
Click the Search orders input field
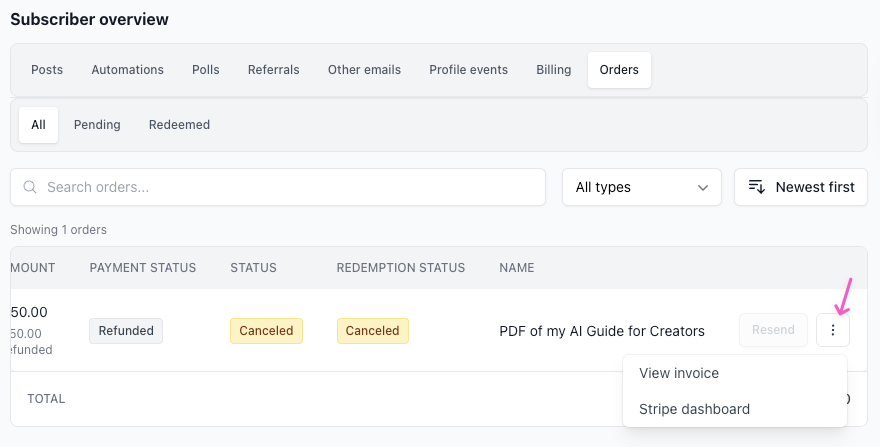(x=290, y=187)
